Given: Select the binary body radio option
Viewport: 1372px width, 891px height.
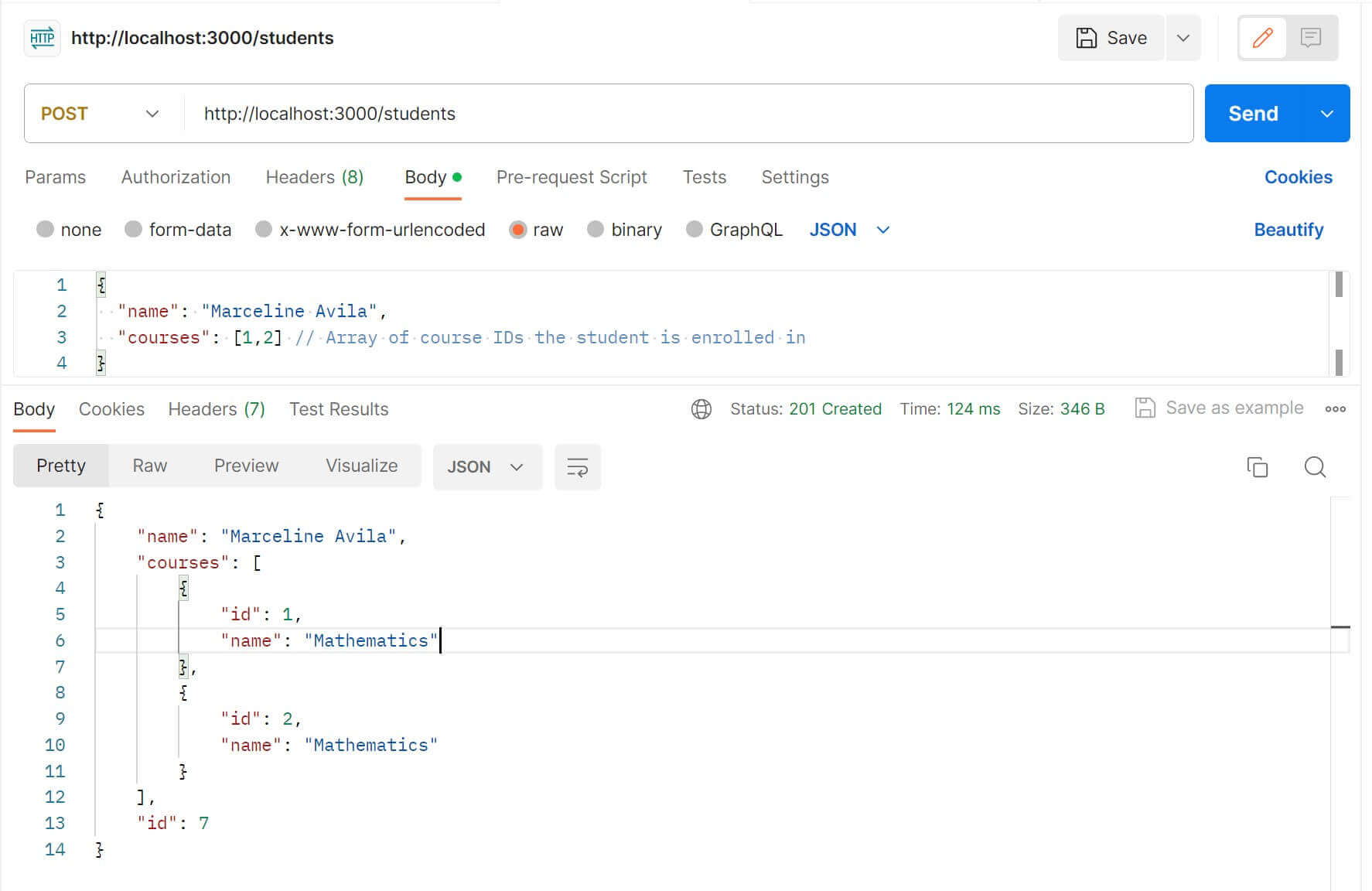Looking at the screenshot, I should [595, 230].
